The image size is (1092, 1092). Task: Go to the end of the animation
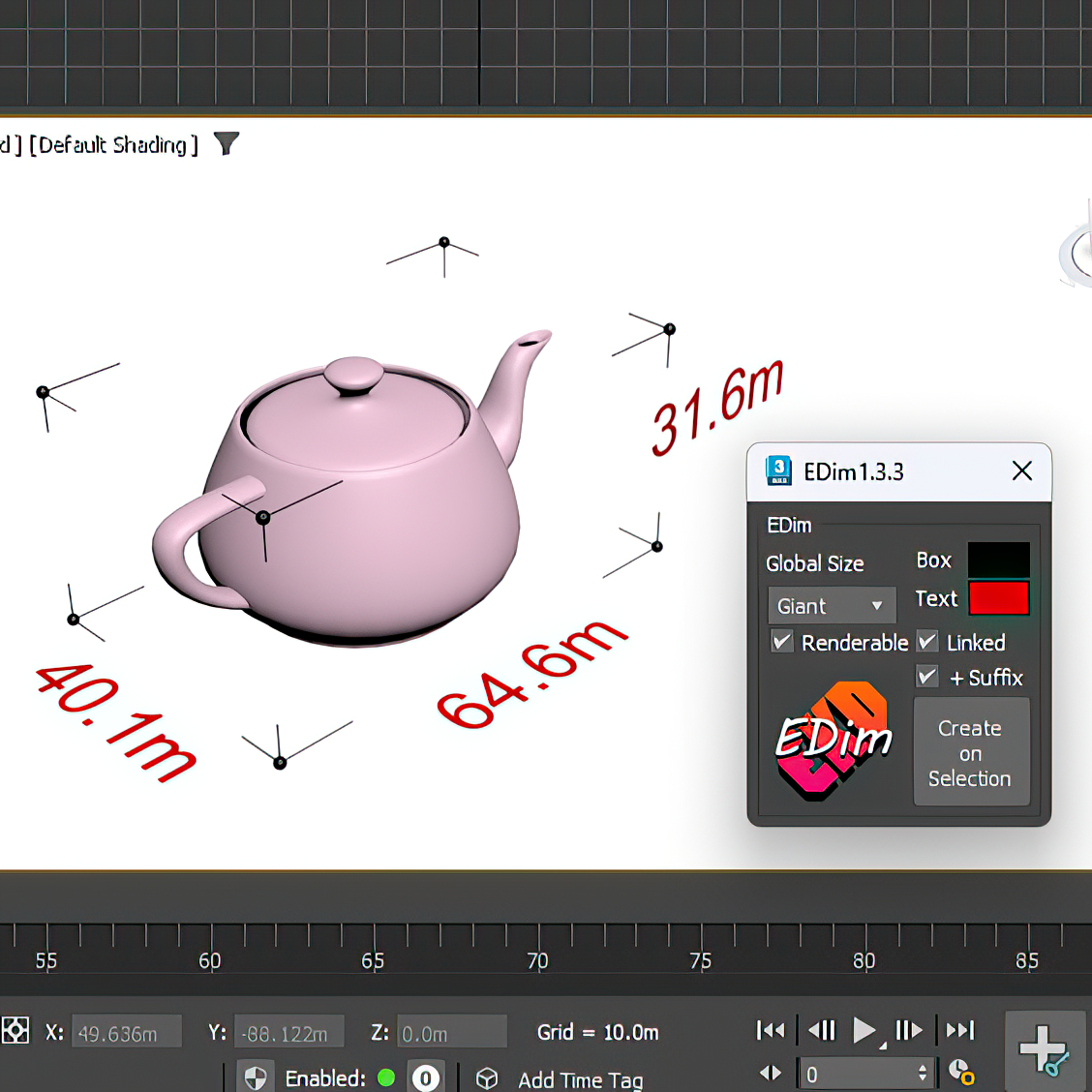point(959,1030)
